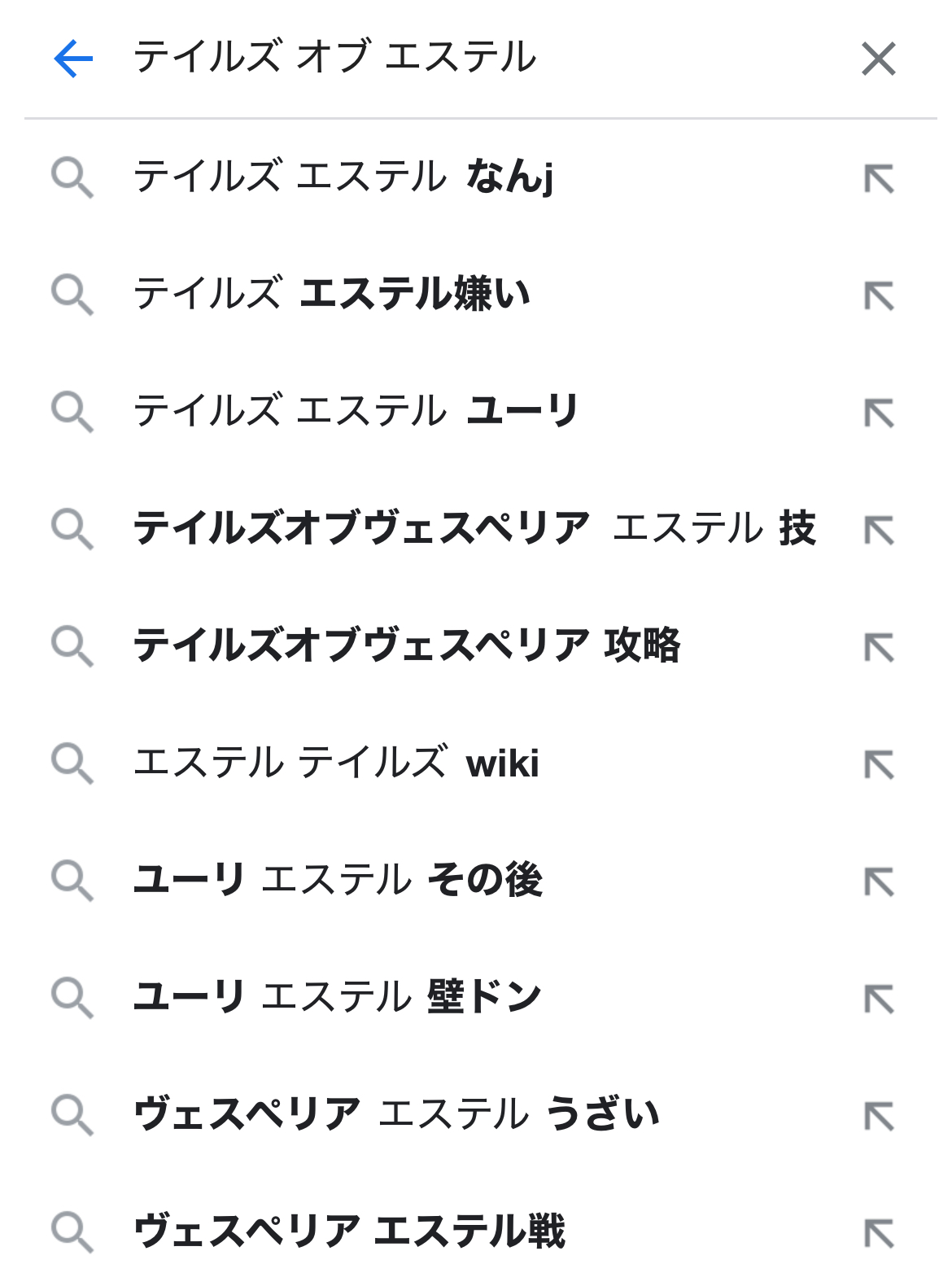Tap magnifier icon beside ユーリ エステル 壁ドン

[72, 998]
